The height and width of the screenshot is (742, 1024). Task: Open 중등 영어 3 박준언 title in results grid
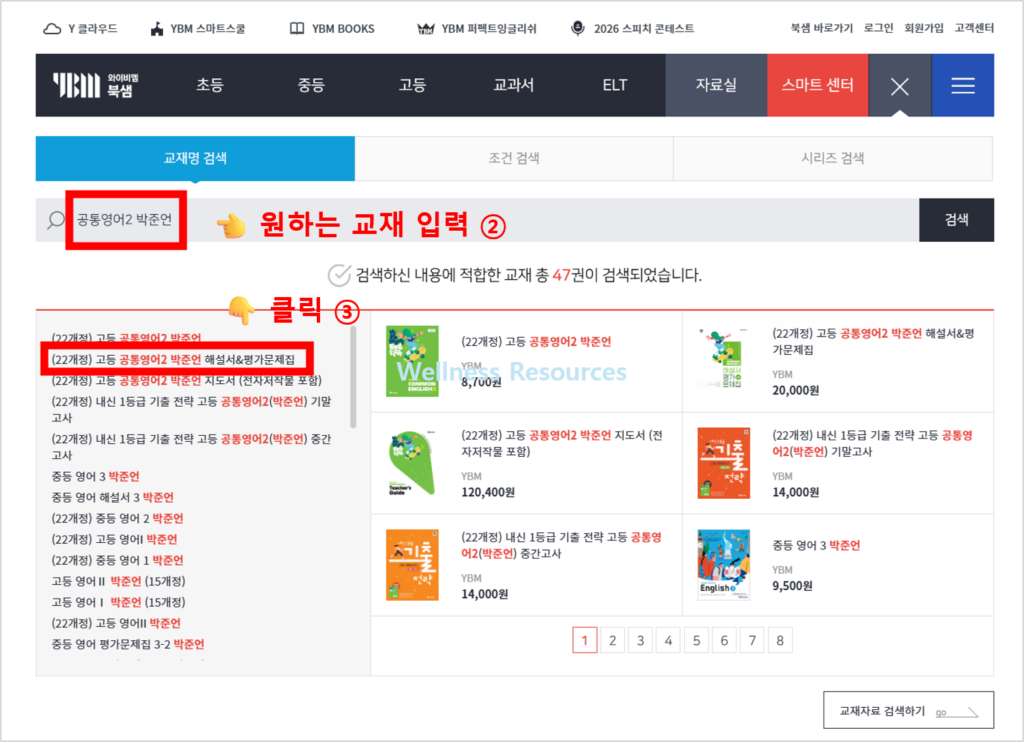(816, 545)
